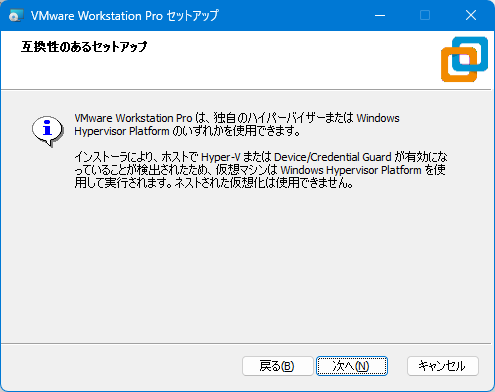Click the greyed-out maximize button
The image size is (495, 392).
tap(425, 15)
